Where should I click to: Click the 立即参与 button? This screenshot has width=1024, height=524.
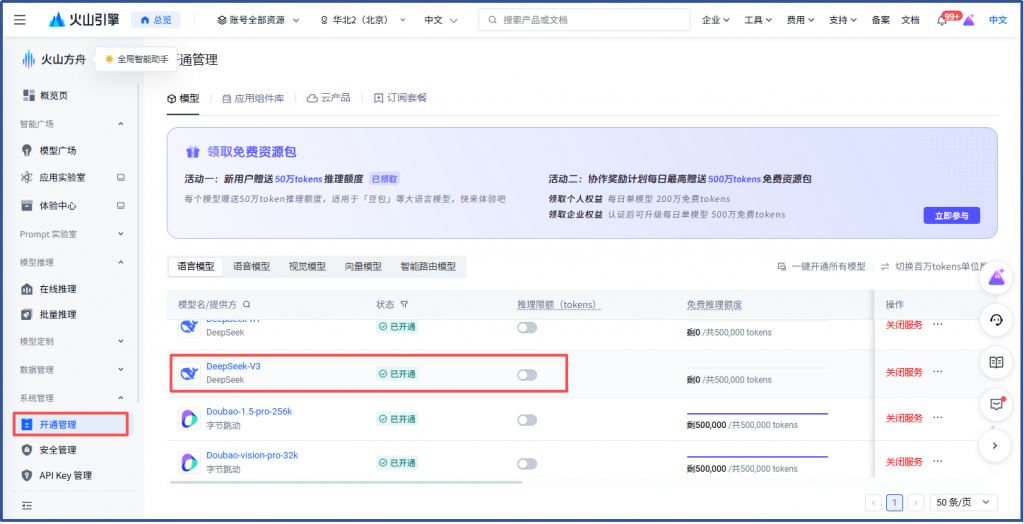[x=951, y=215]
